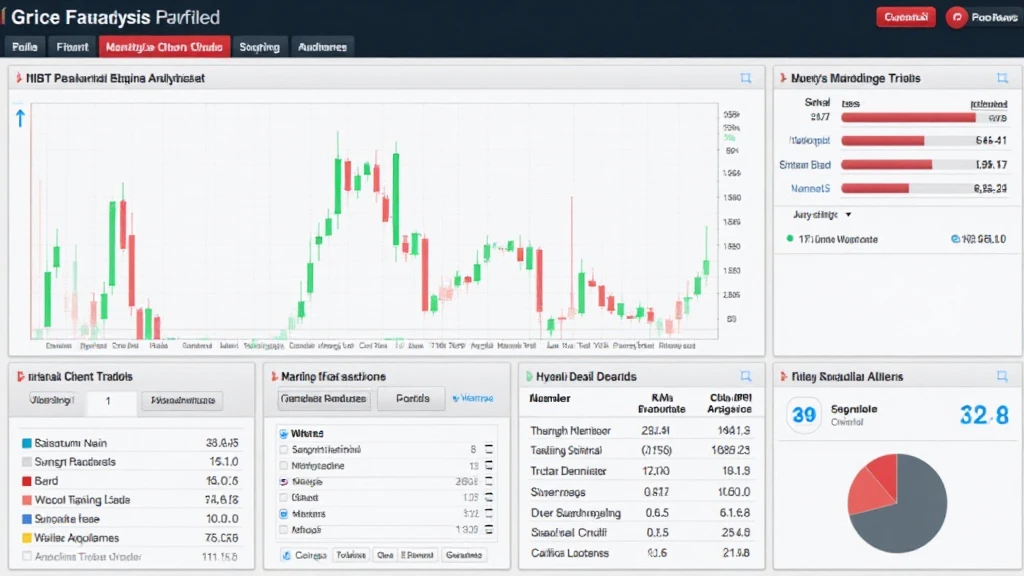Image resolution: width=1024 pixels, height=576 pixels.
Task: Click the menu icon in the Arhoos row
Action: point(488,530)
